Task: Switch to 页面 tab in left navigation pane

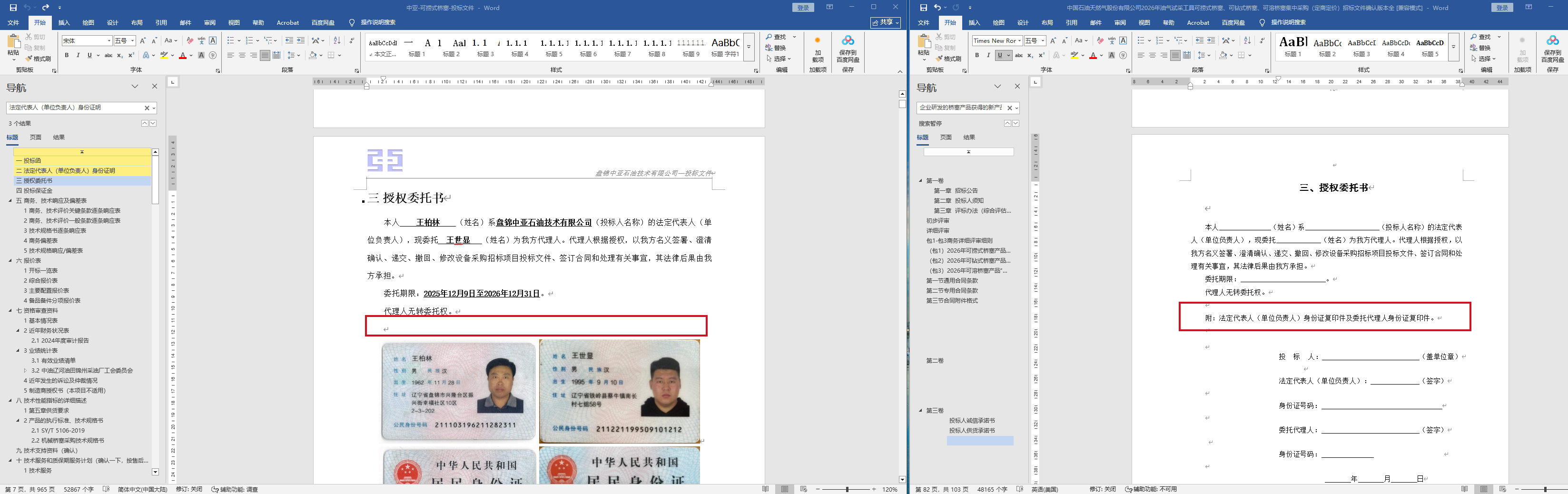Action: pyautogui.click(x=36, y=138)
